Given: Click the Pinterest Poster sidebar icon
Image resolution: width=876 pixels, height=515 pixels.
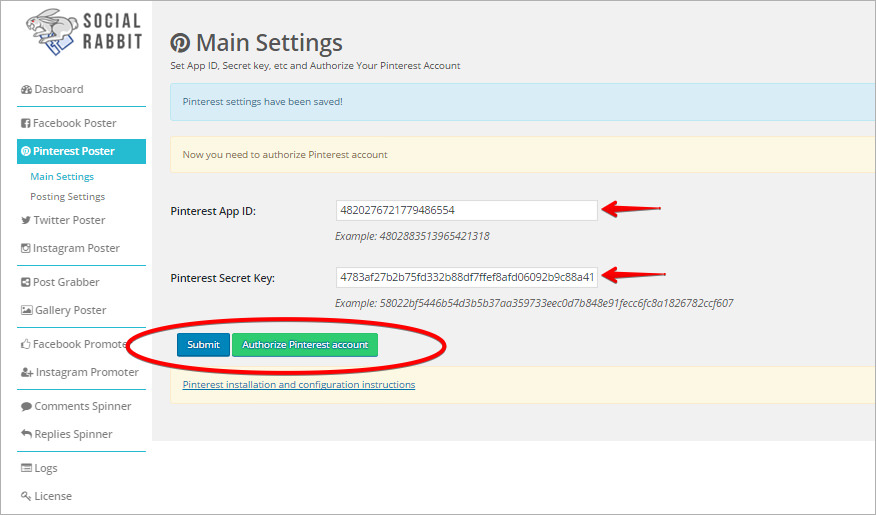Looking at the screenshot, I should pos(26,151).
